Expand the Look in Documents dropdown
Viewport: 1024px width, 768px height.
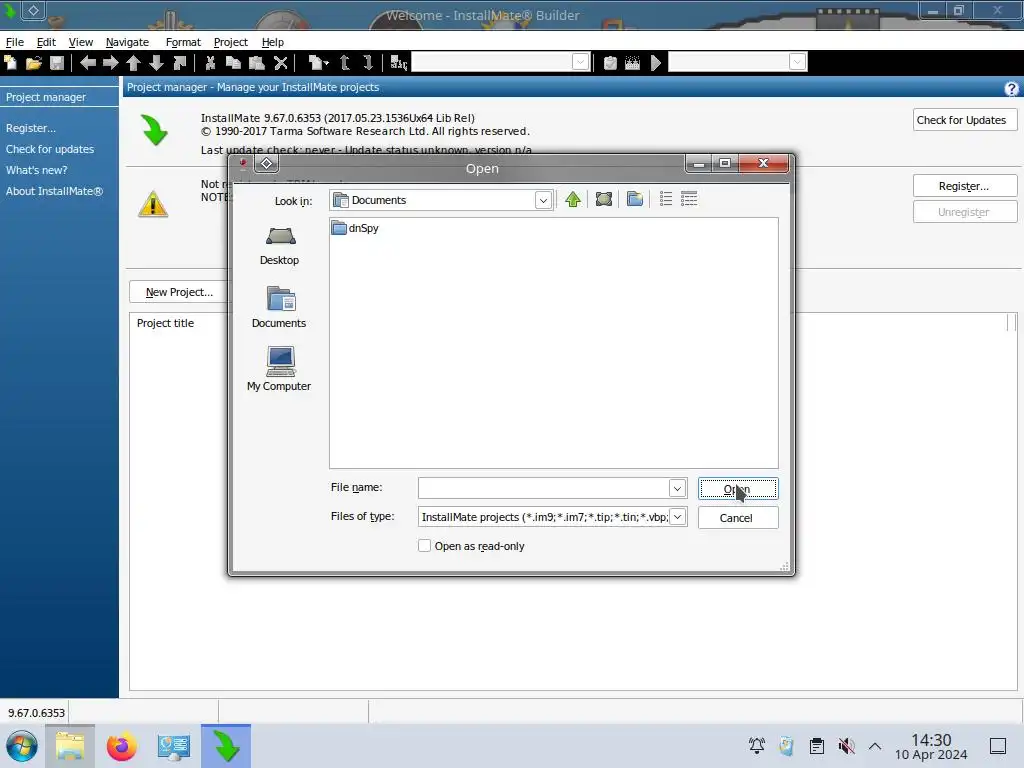tap(543, 200)
